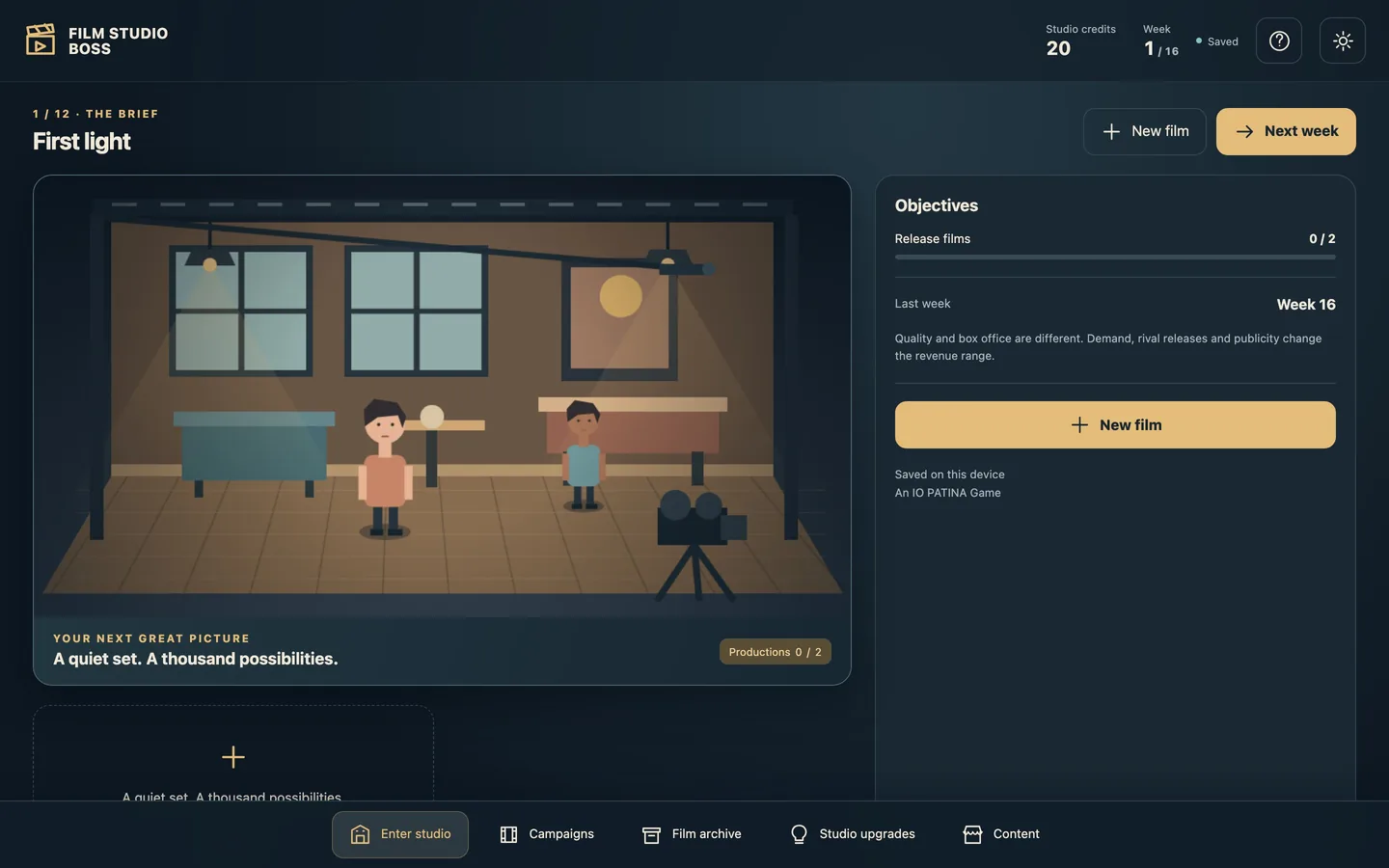1389x868 pixels.
Task: Switch to the Campaigns tab
Action: click(x=547, y=834)
